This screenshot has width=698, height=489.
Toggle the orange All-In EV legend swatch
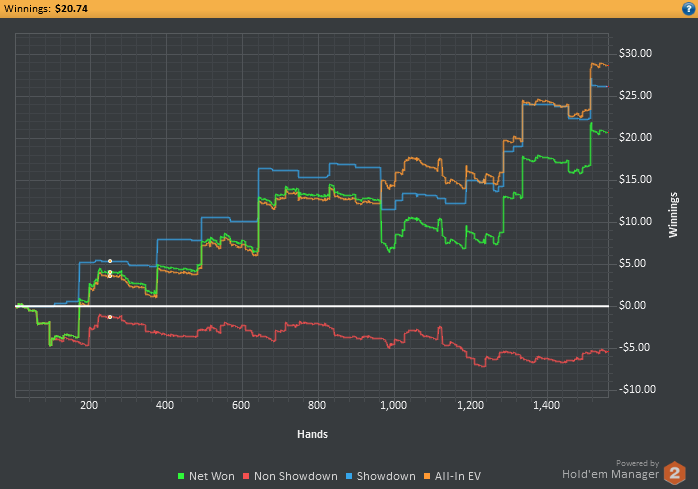tap(427, 476)
